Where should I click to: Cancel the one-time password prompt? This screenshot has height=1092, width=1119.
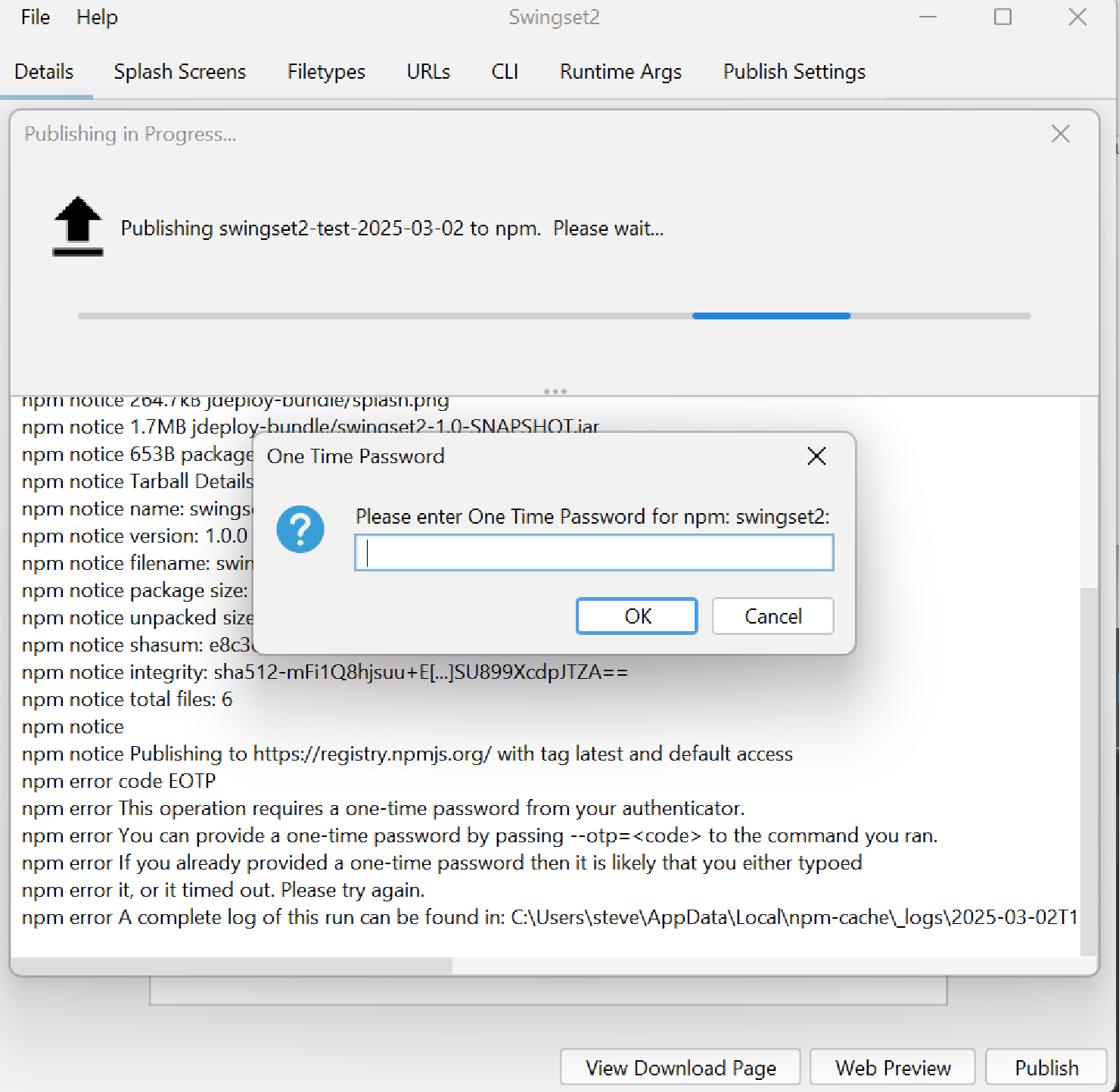click(x=772, y=615)
